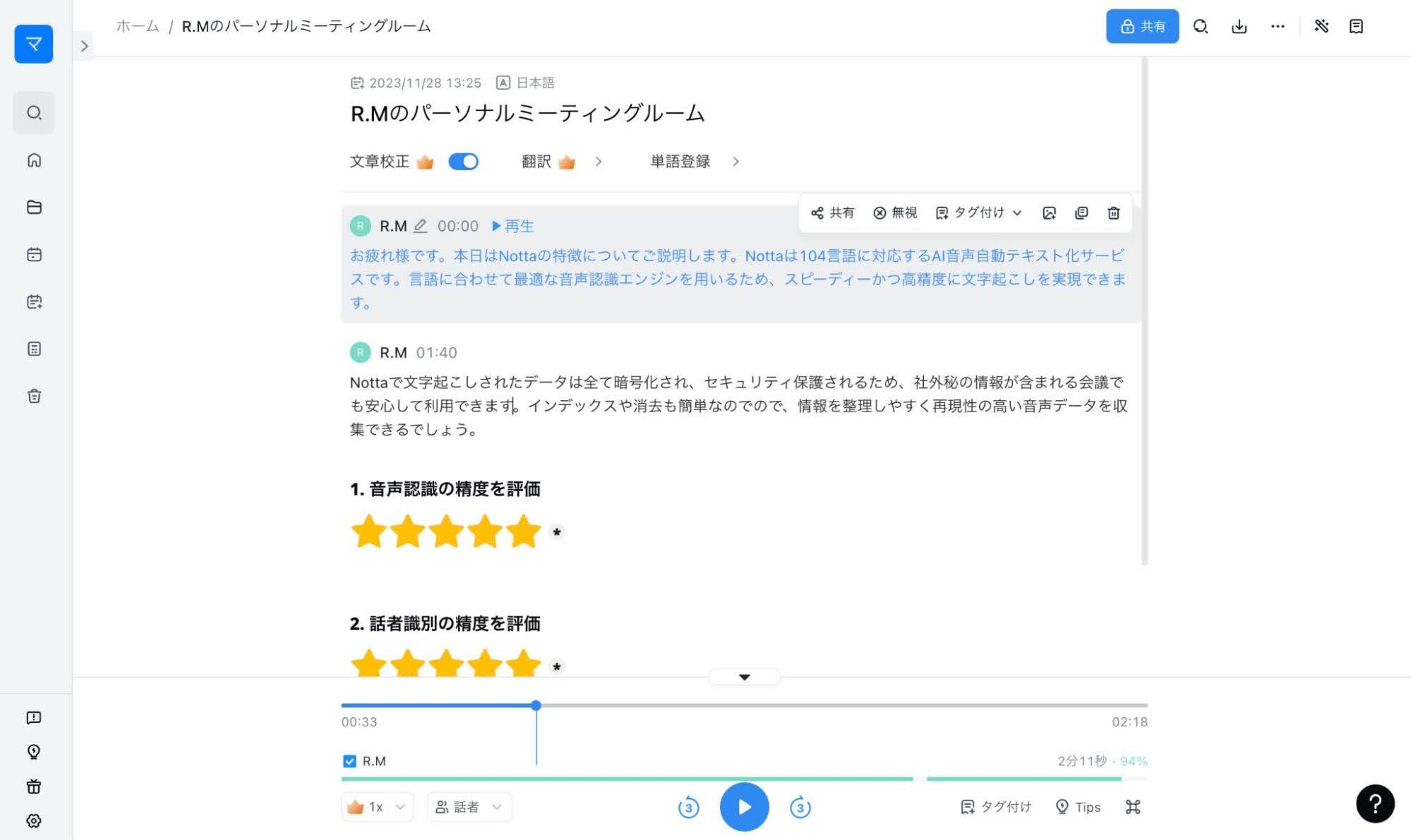Open the three-dots more menu

coord(1278,27)
